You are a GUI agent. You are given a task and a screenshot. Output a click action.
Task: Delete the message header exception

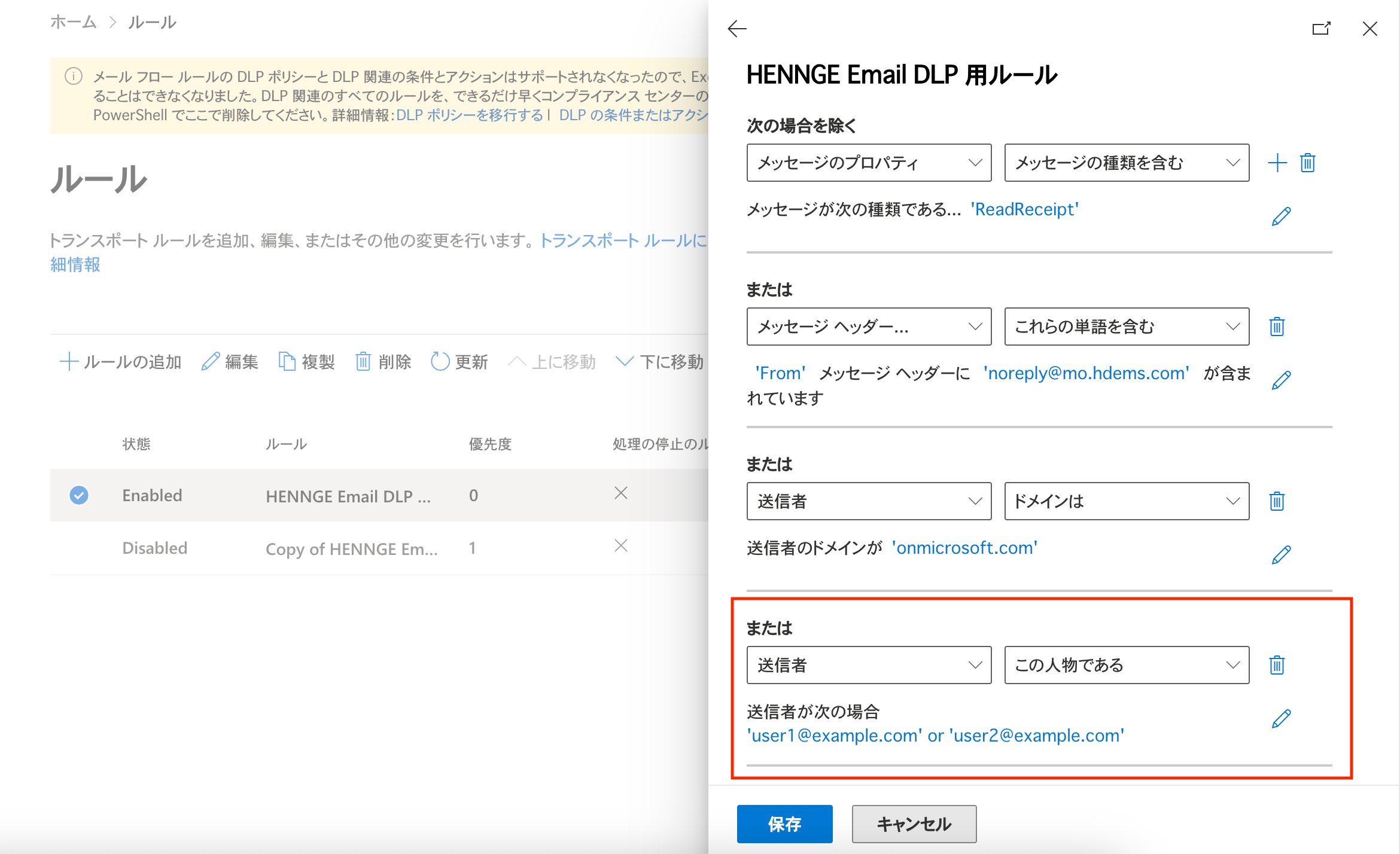(x=1277, y=327)
